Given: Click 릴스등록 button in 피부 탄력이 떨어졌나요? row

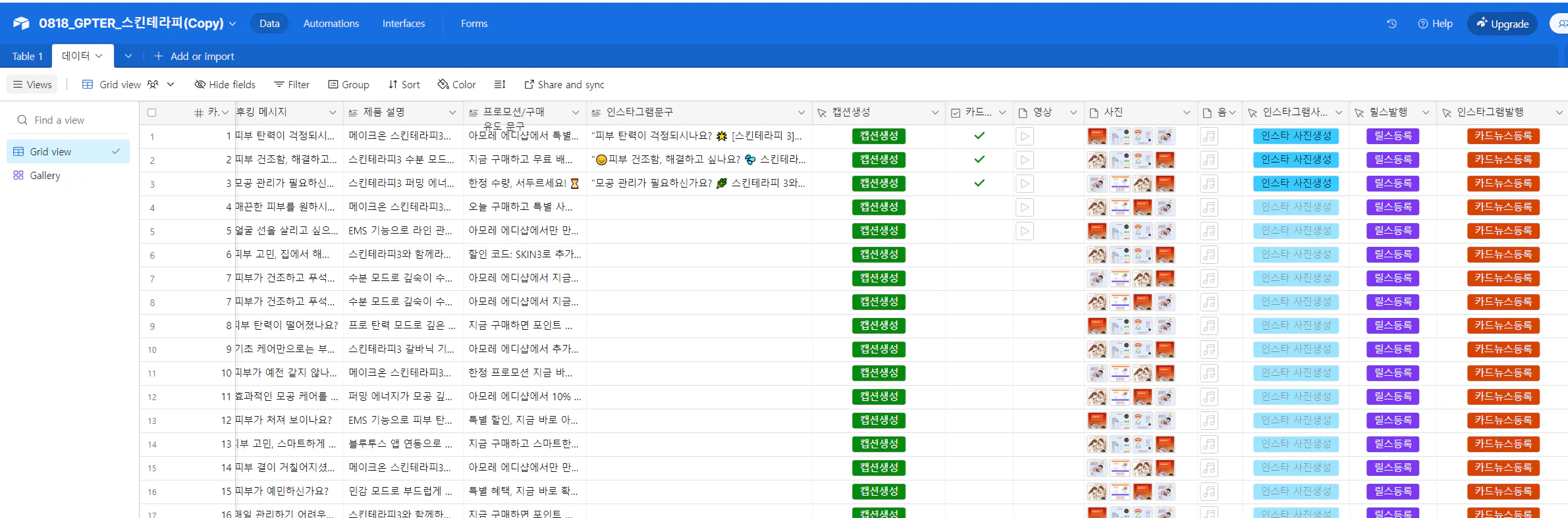Looking at the screenshot, I should click(x=1393, y=326).
